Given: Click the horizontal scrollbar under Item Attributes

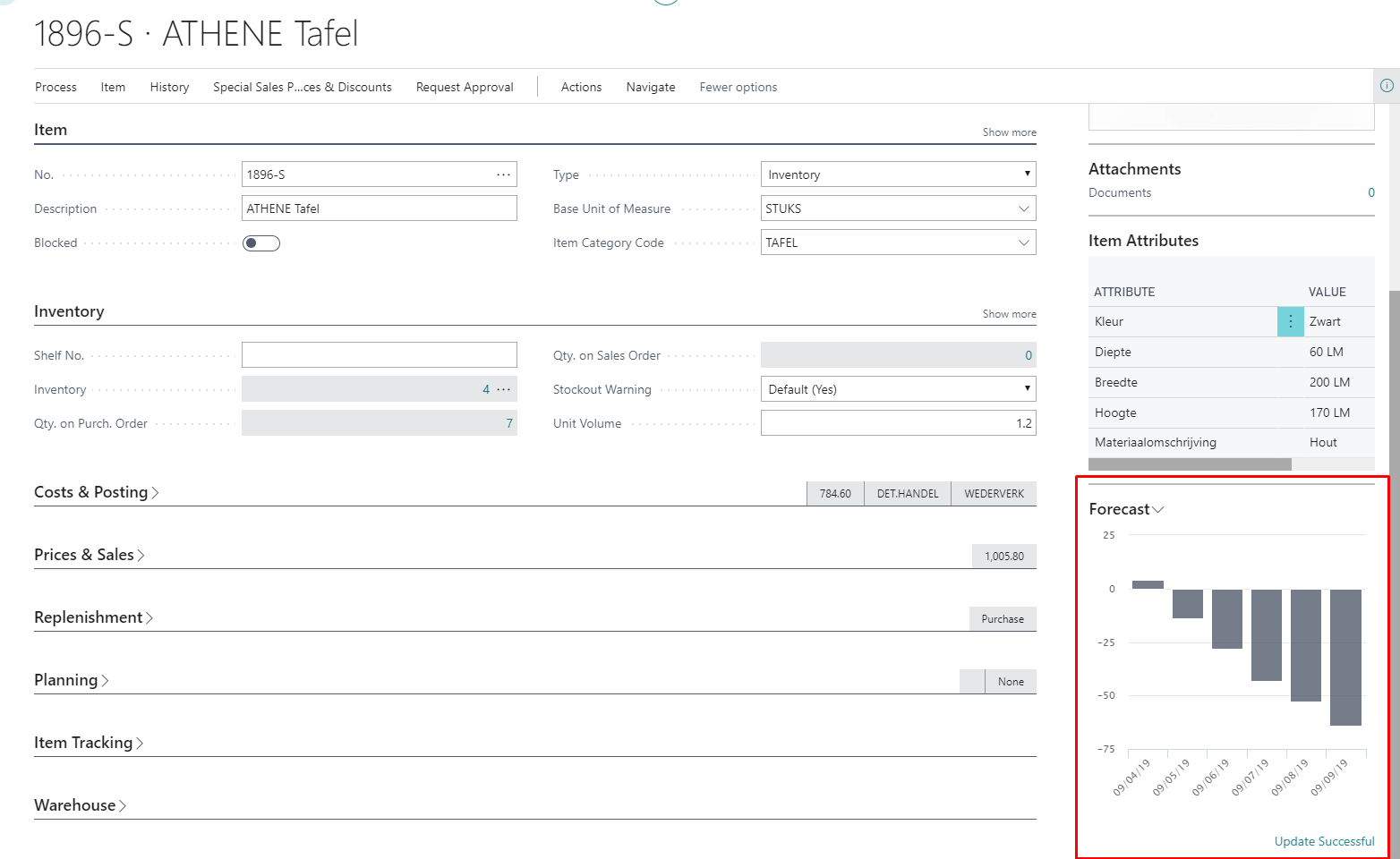Looking at the screenshot, I should click(x=1190, y=464).
